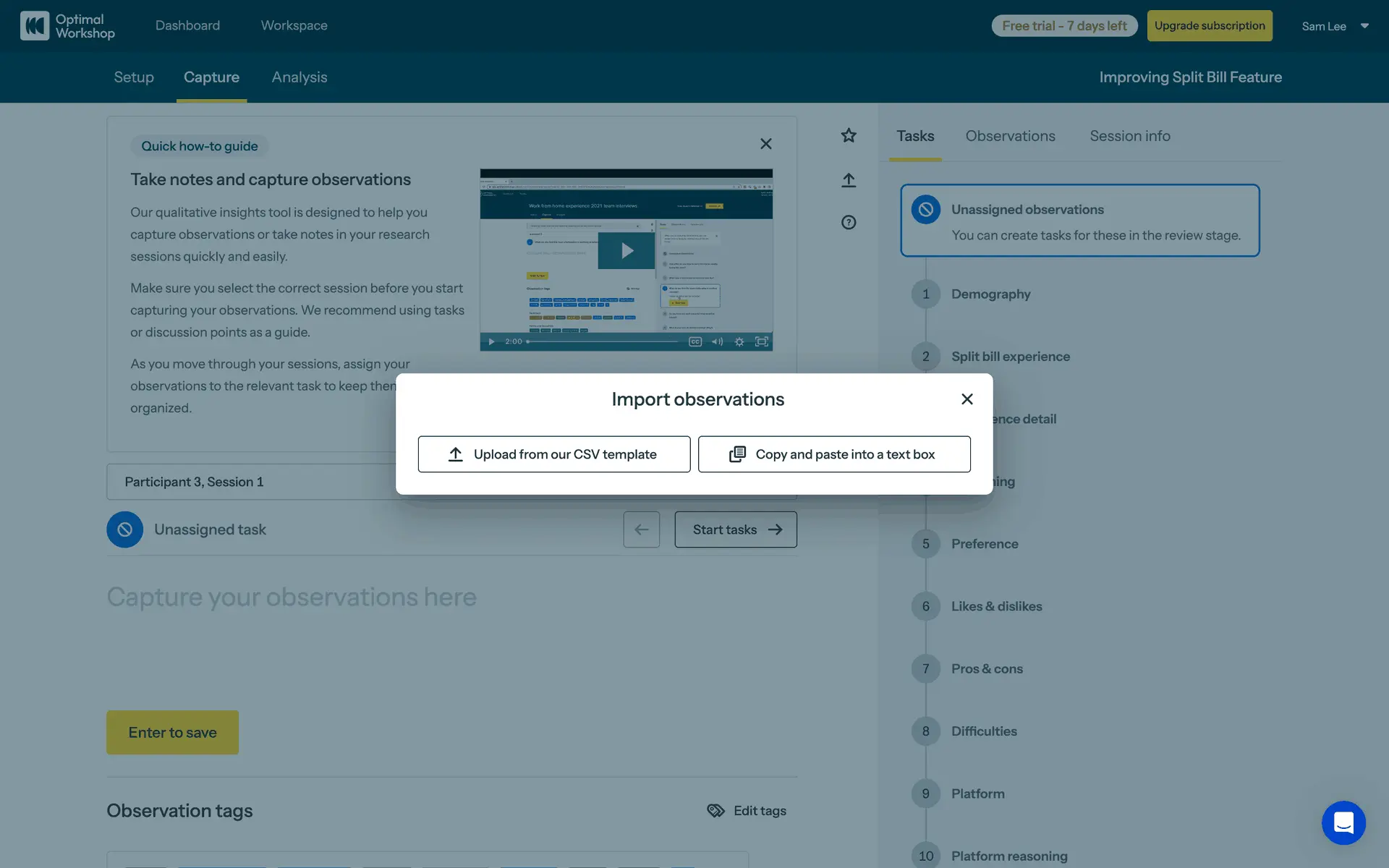This screenshot has width=1389, height=868.
Task: Click the previous task arrow button
Action: tap(641, 529)
